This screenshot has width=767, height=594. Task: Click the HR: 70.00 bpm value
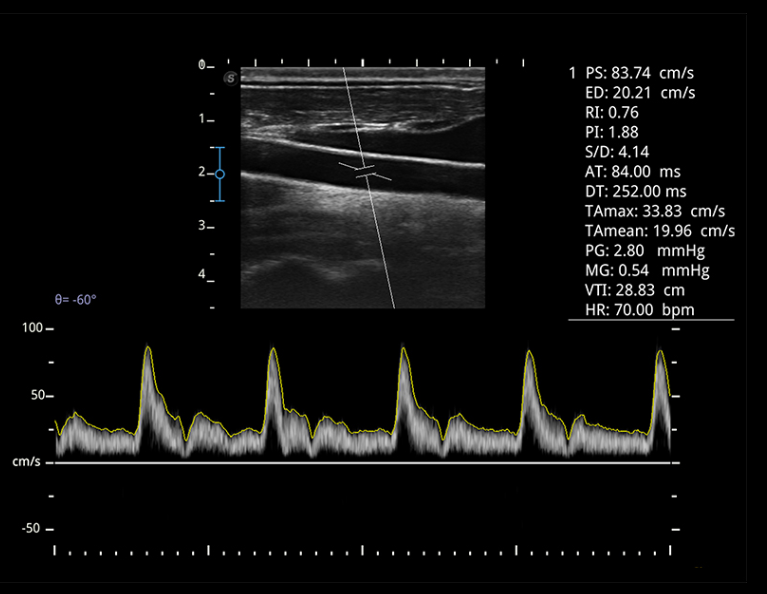click(640, 310)
